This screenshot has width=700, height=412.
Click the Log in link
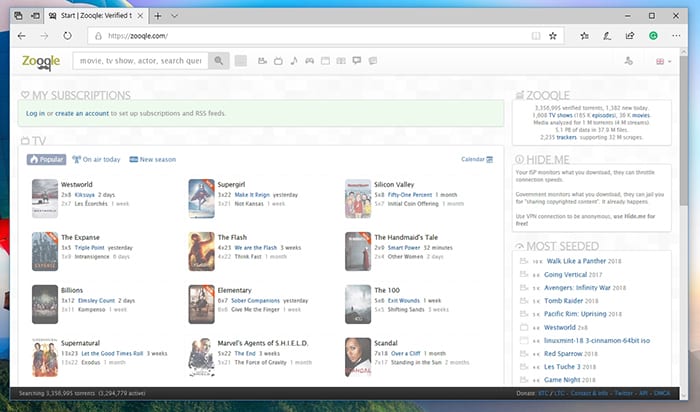(x=35, y=113)
